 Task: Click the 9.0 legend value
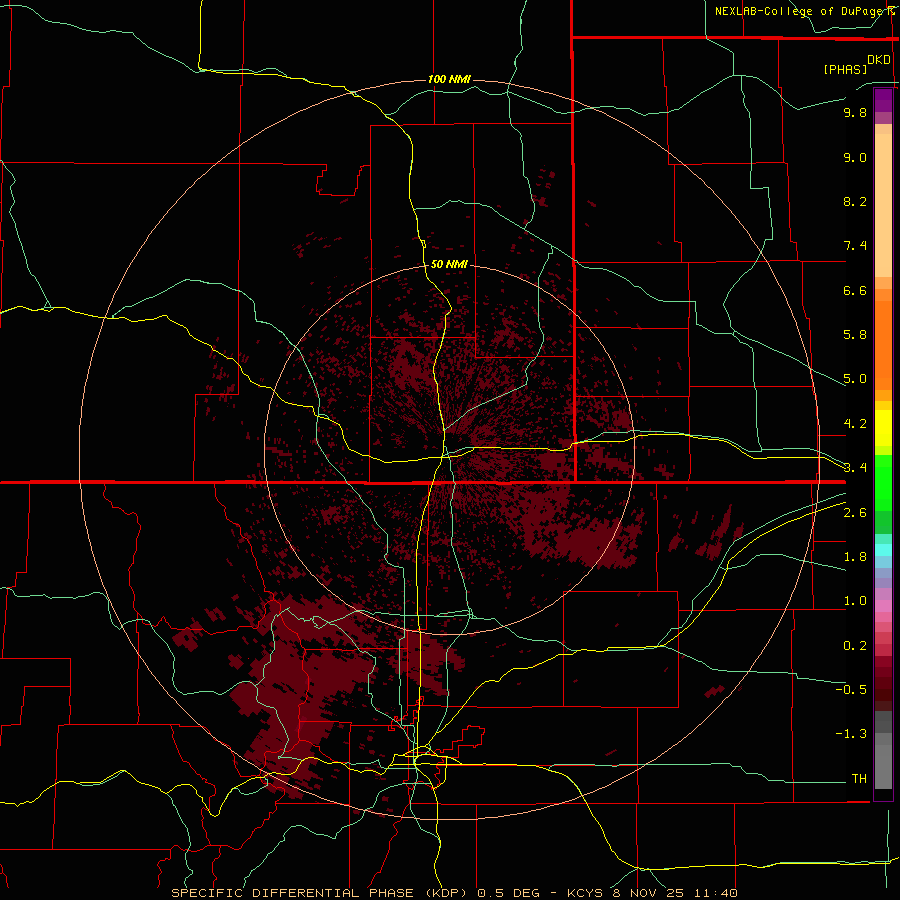pyautogui.click(x=855, y=157)
